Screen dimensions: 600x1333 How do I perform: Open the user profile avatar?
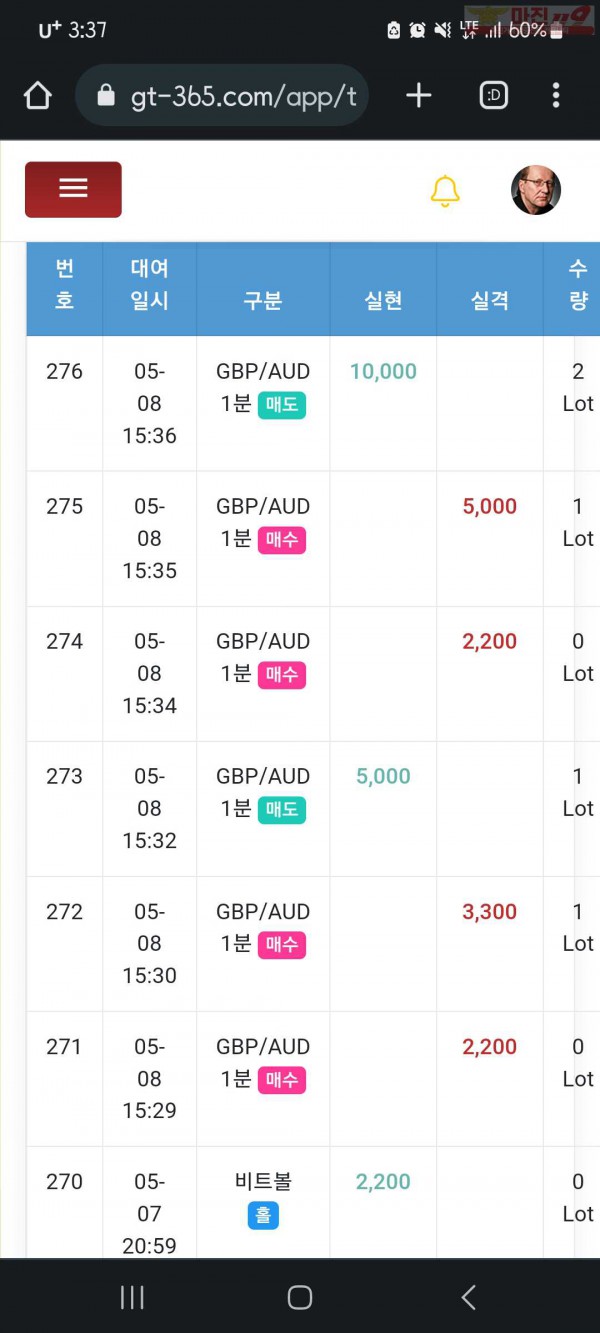(x=536, y=190)
